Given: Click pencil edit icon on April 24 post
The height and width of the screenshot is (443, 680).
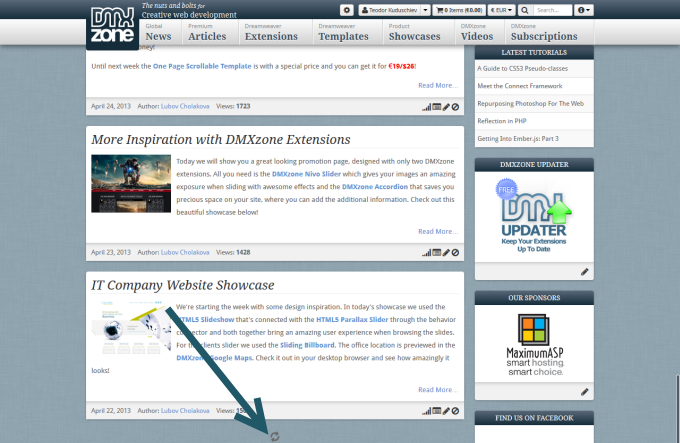Looking at the screenshot, I should pos(446,107).
